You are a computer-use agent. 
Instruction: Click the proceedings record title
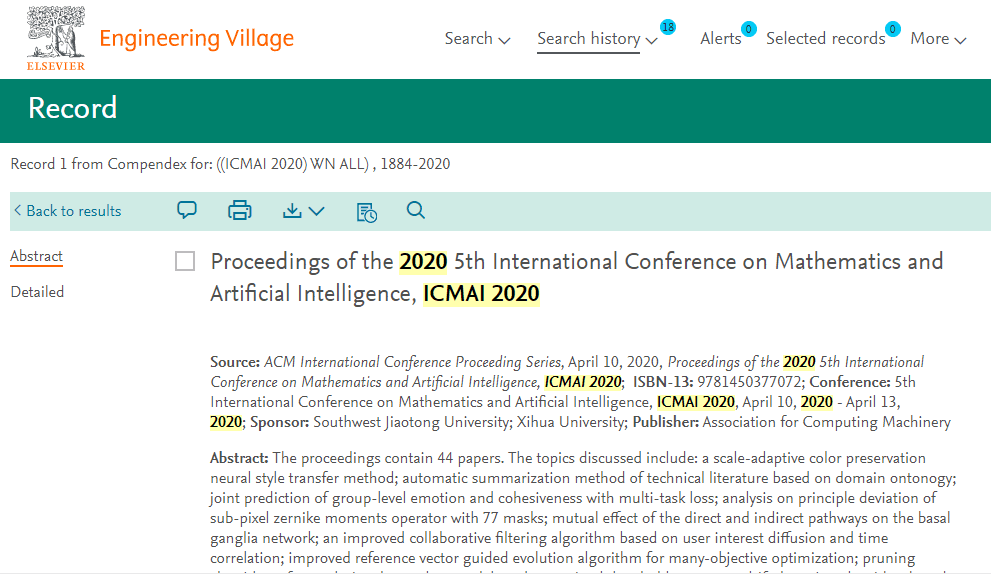click(x=576, y=278)
